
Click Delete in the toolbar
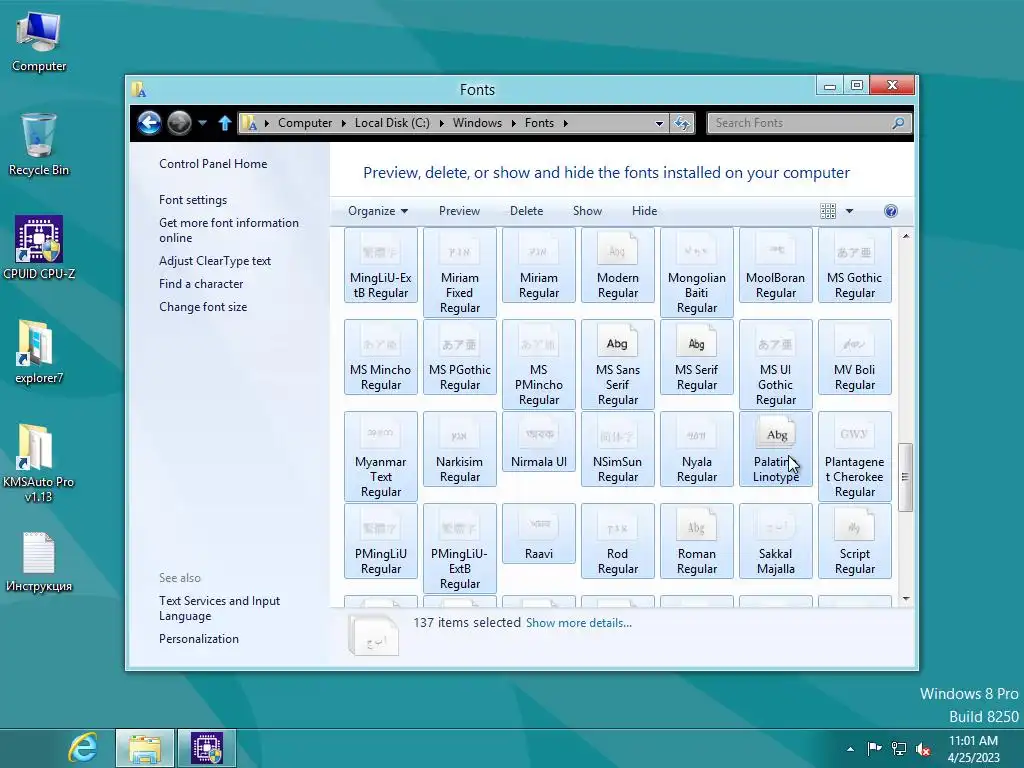526,211
